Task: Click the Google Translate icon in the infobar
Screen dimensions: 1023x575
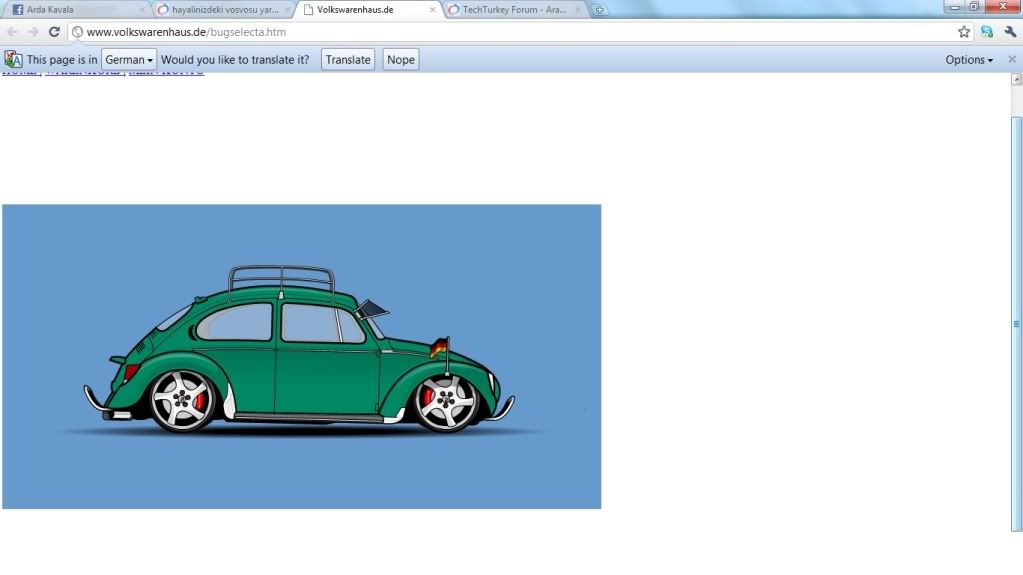Action: (x=13, y=59)
